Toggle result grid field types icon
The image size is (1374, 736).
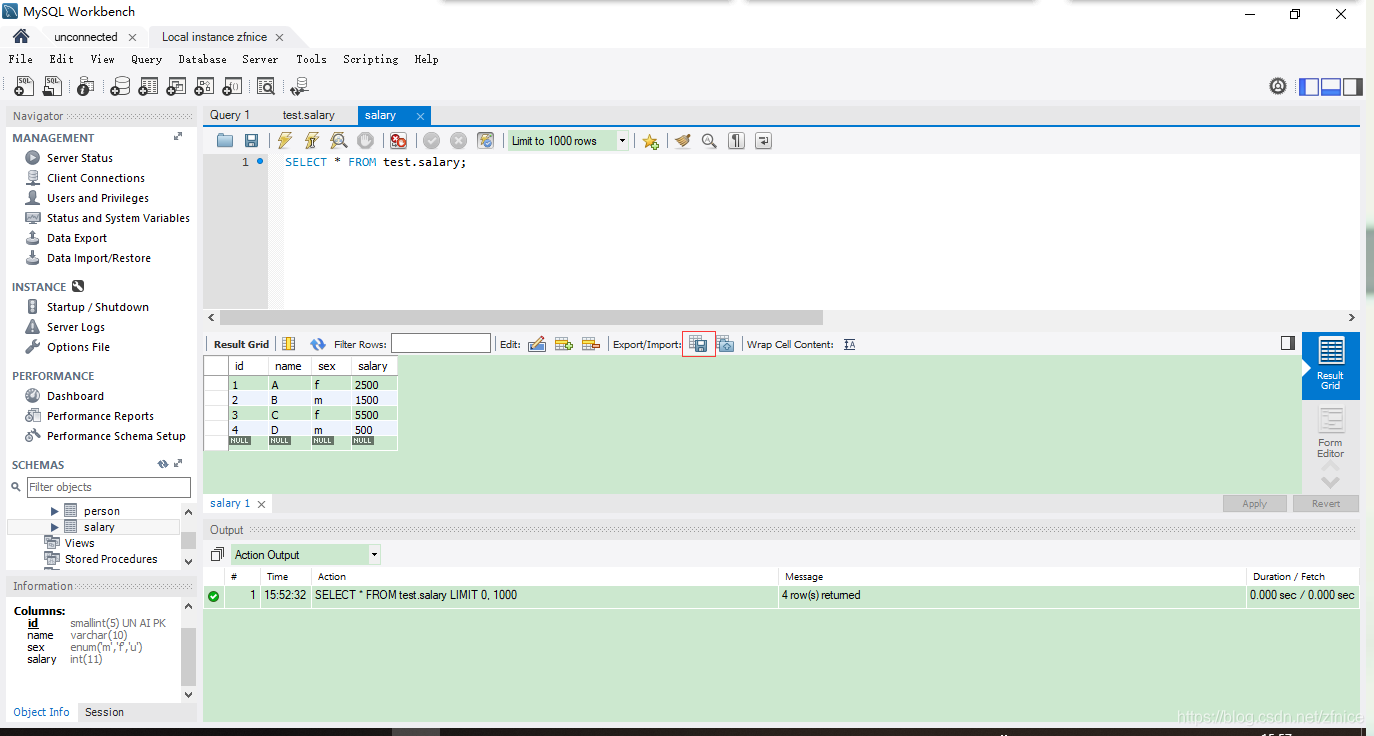tap(289, 344)
